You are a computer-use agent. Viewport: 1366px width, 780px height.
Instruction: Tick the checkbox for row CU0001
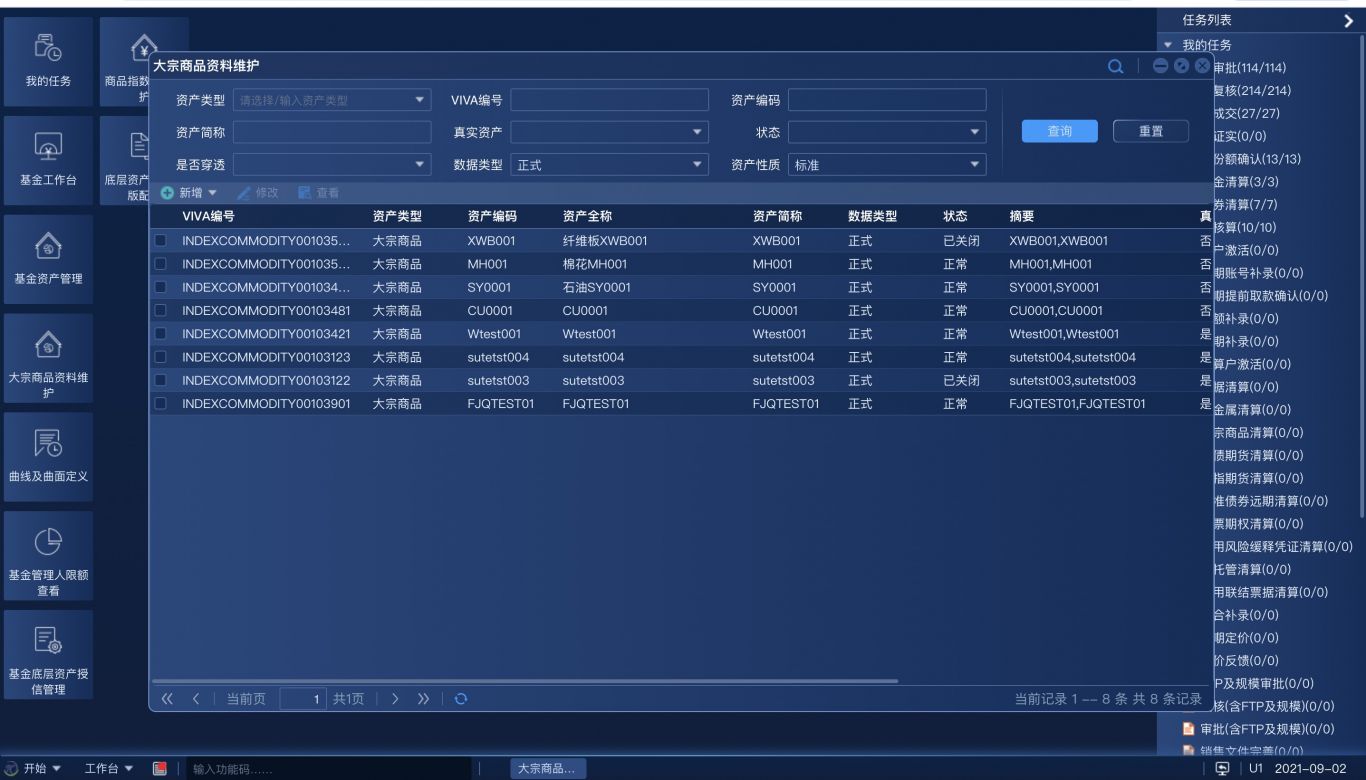(x=161, y=311)
